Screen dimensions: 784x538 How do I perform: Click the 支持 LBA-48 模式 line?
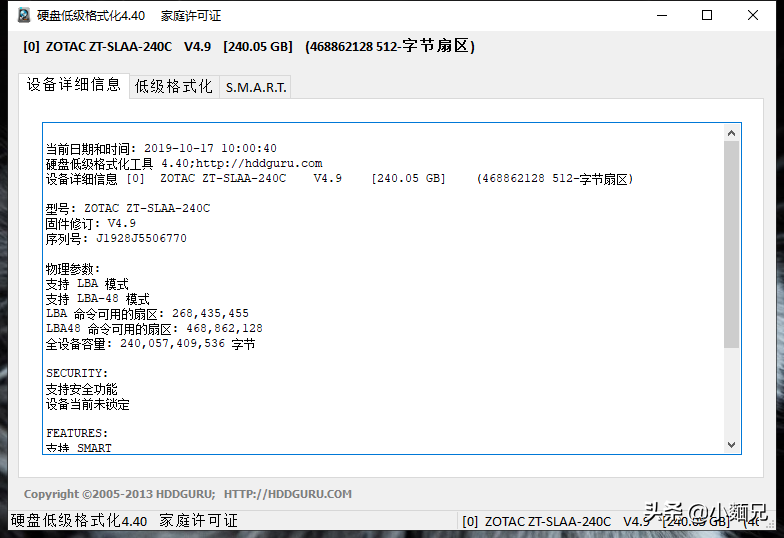pyautogui.click(x=98, y=299)
